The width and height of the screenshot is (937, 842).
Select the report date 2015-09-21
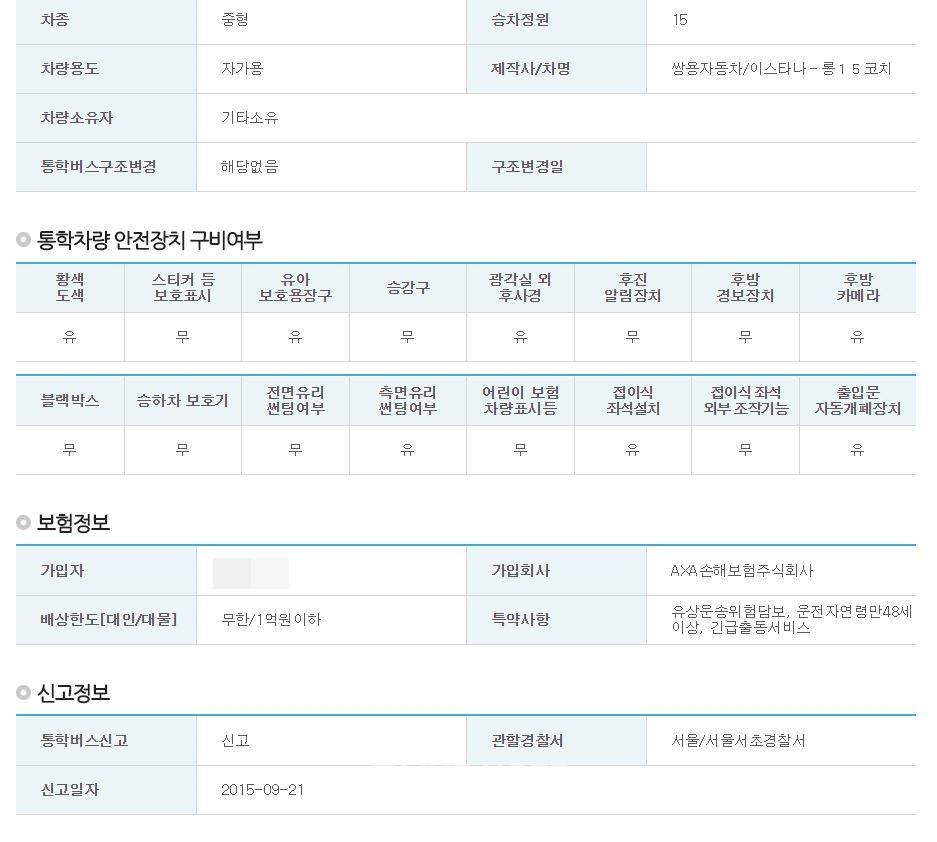click(x=262, y=790)
